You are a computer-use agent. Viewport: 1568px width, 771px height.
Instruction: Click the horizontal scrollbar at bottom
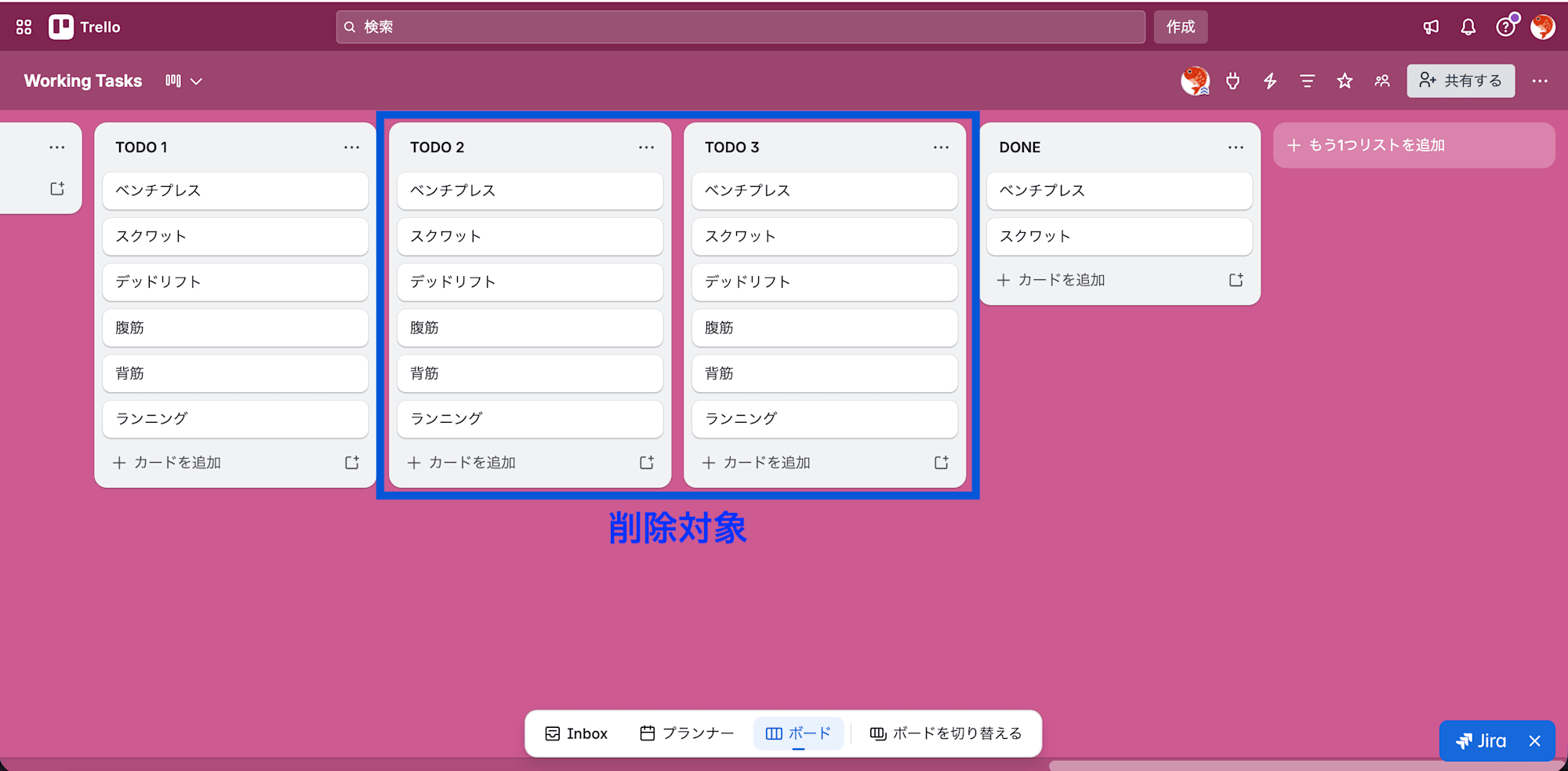(x=1305, y=766)
